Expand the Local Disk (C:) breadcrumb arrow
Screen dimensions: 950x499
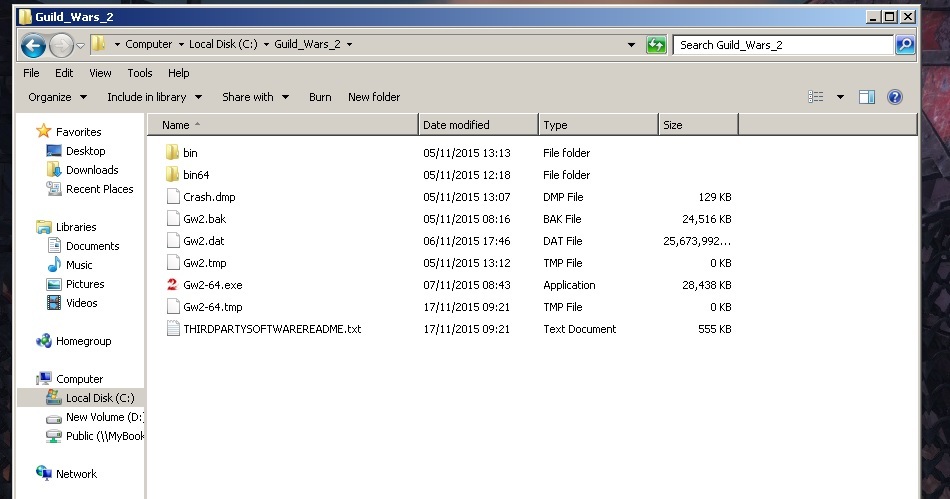[266, 45]
